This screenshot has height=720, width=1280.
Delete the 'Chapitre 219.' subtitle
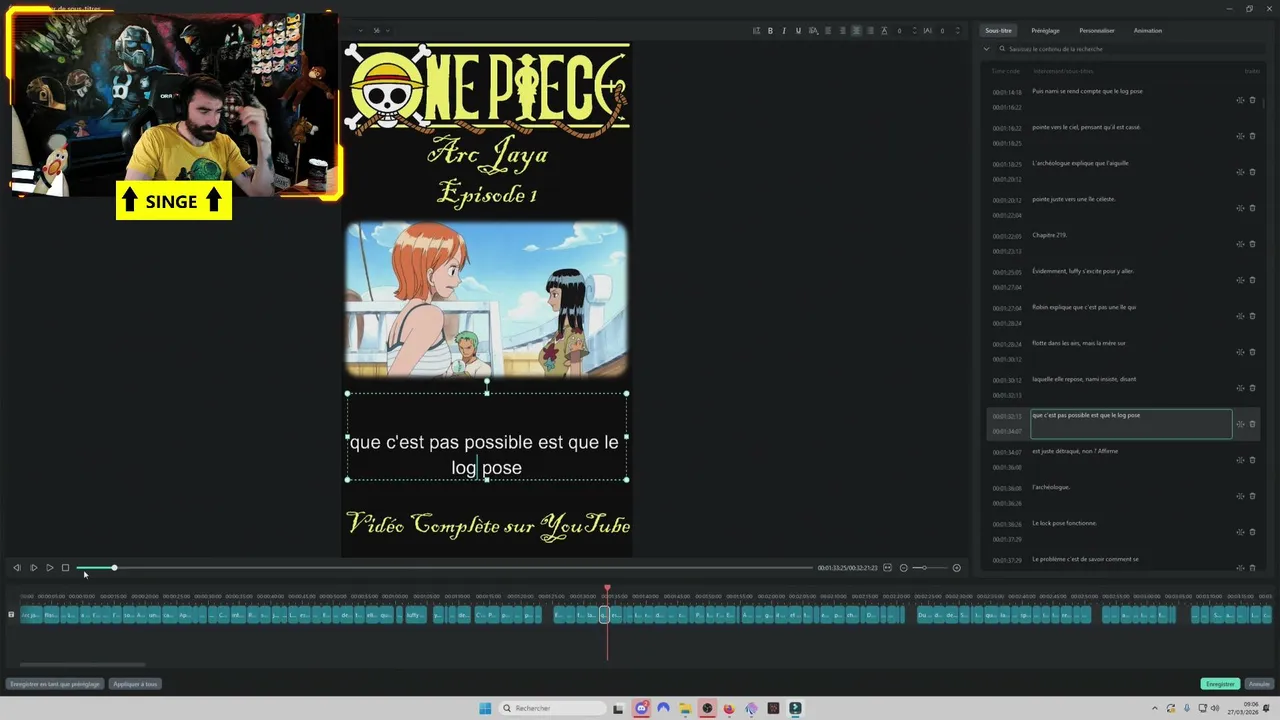click(x=1252, y=244)
